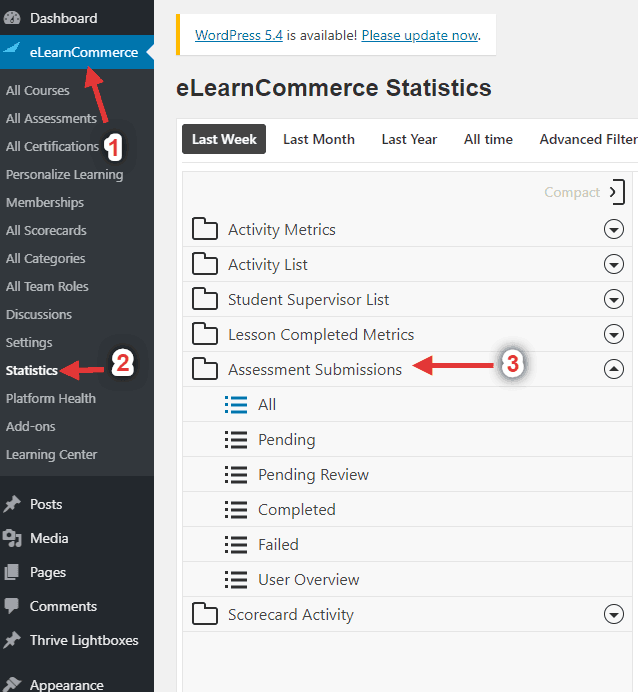Click the Student Supervisor List folder icon
Screen dimensions: 638x692
coord(205,299)
